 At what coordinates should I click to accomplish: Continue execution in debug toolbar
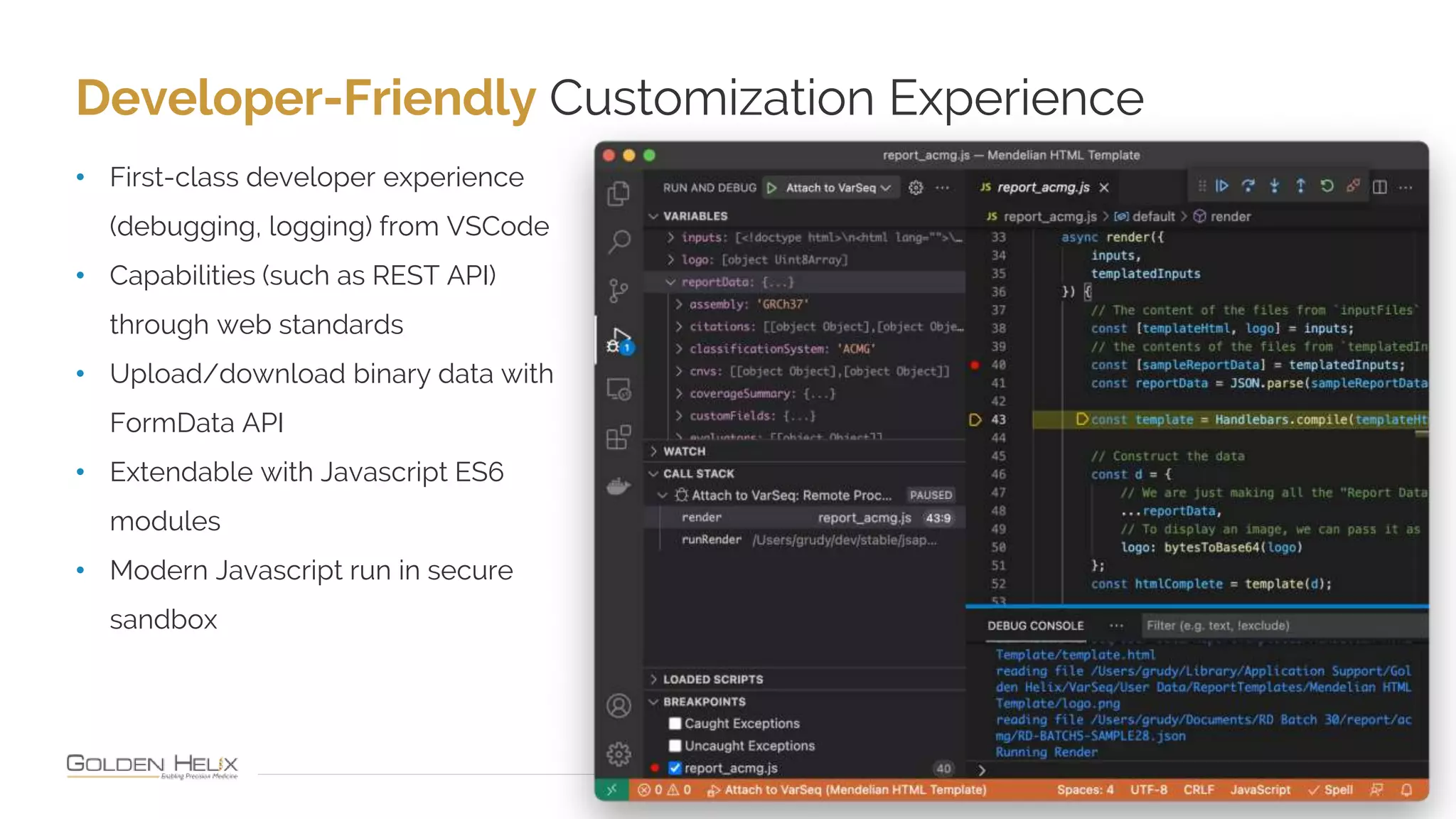click(1221, 186)
